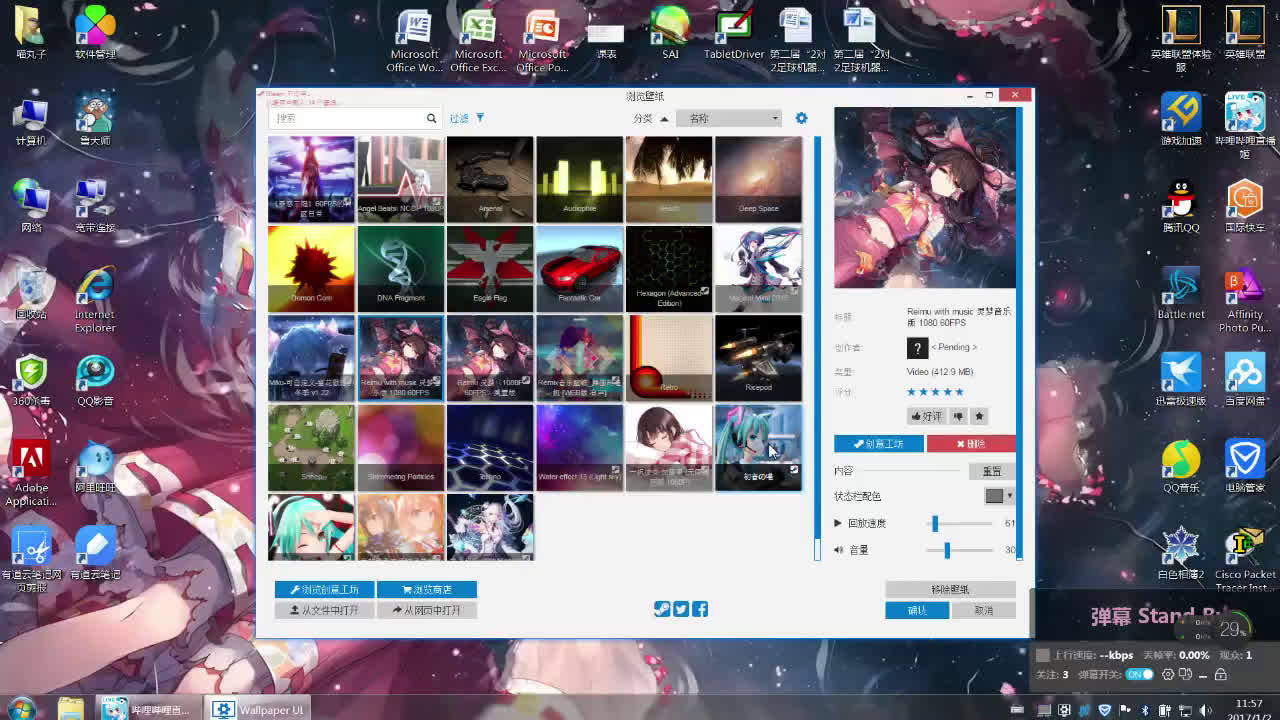
Task: Open the status bar color dropdown
Action: pos(999,496)
